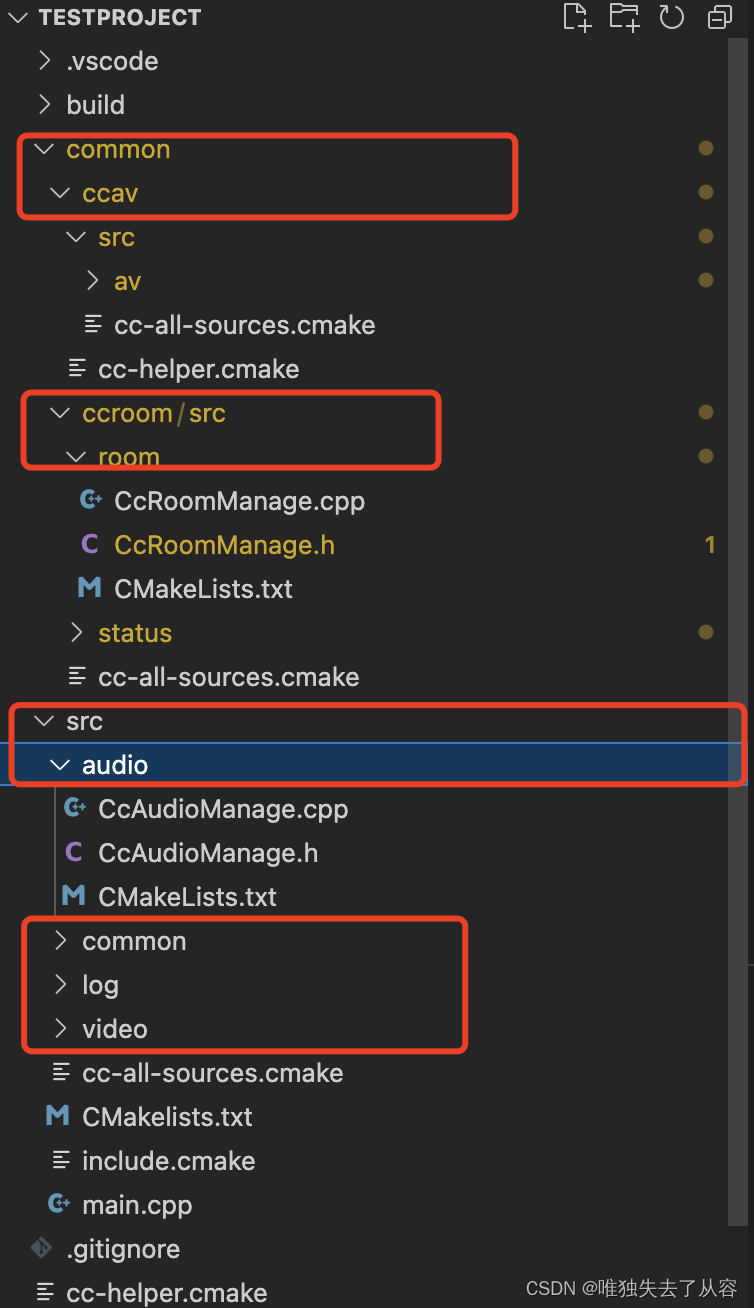
Task: Expand the av folder
Action: 89,280
